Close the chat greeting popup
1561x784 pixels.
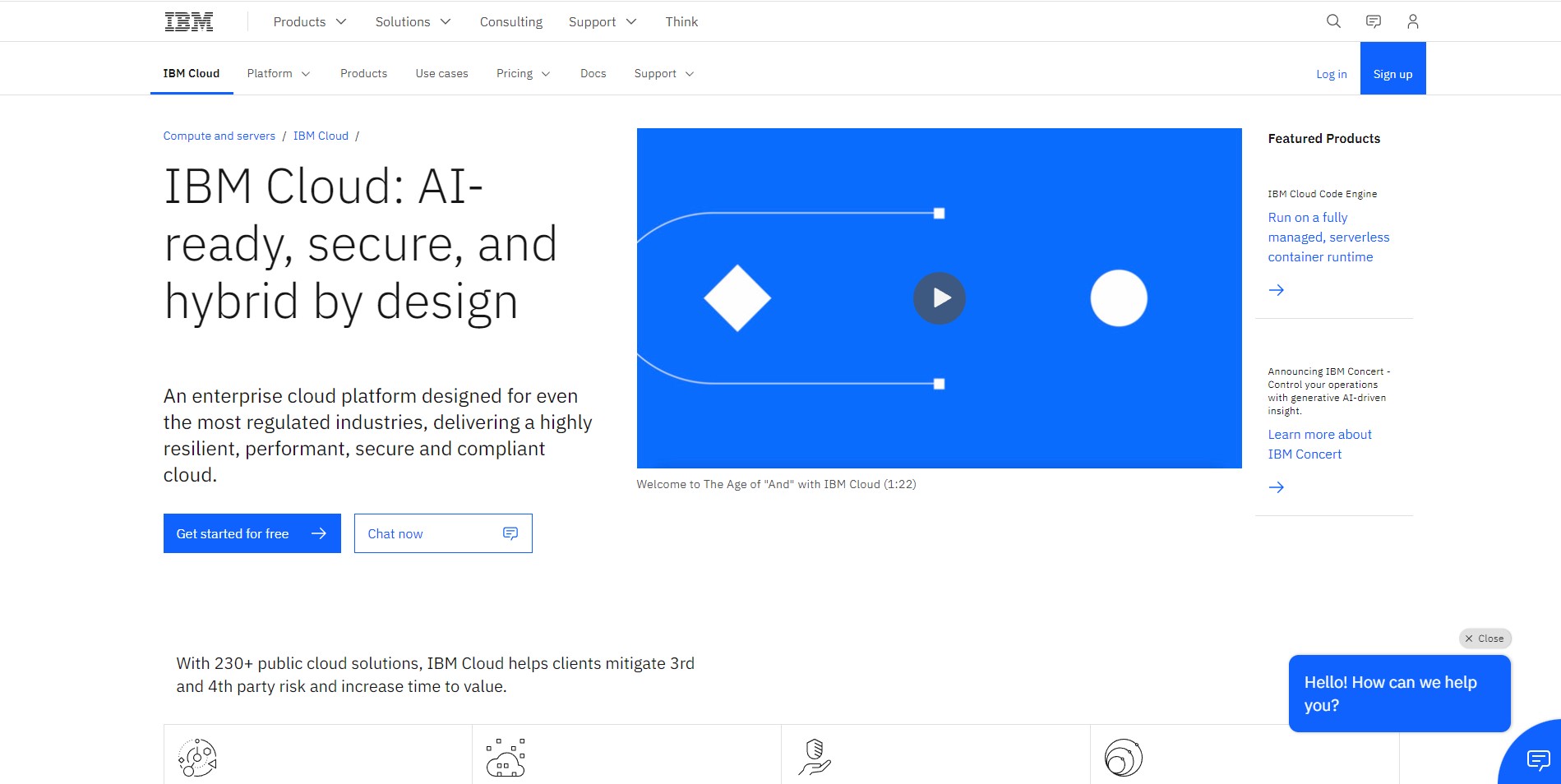point(1485,639)
